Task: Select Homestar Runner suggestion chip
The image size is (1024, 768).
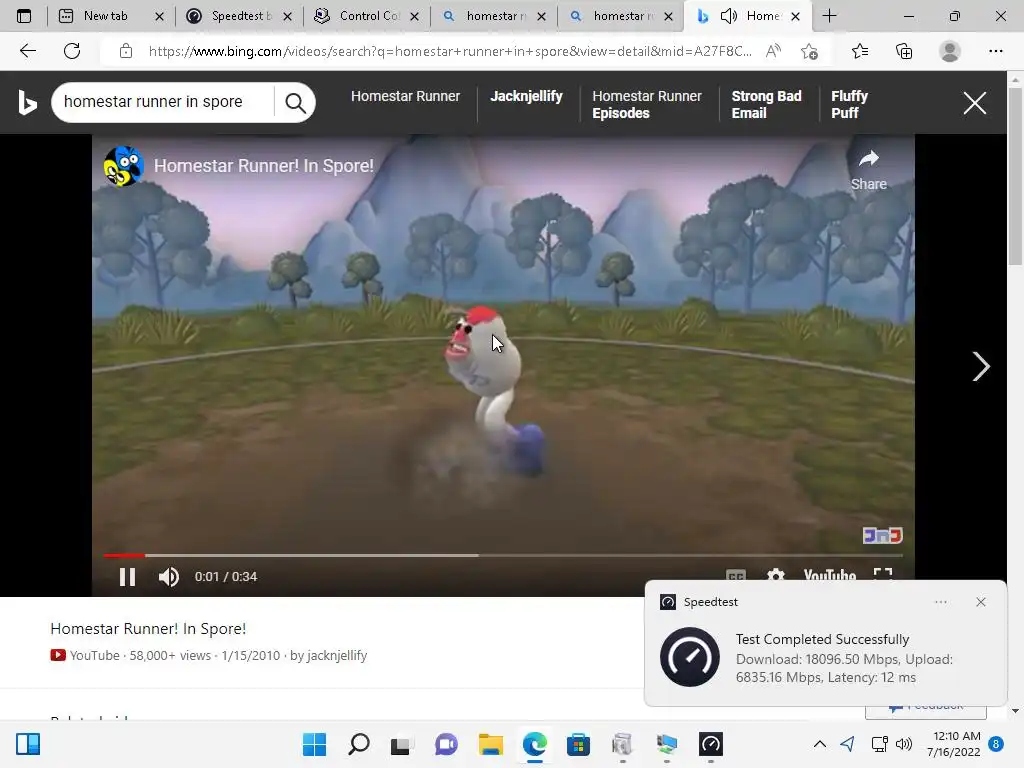Action: (406, 96)
